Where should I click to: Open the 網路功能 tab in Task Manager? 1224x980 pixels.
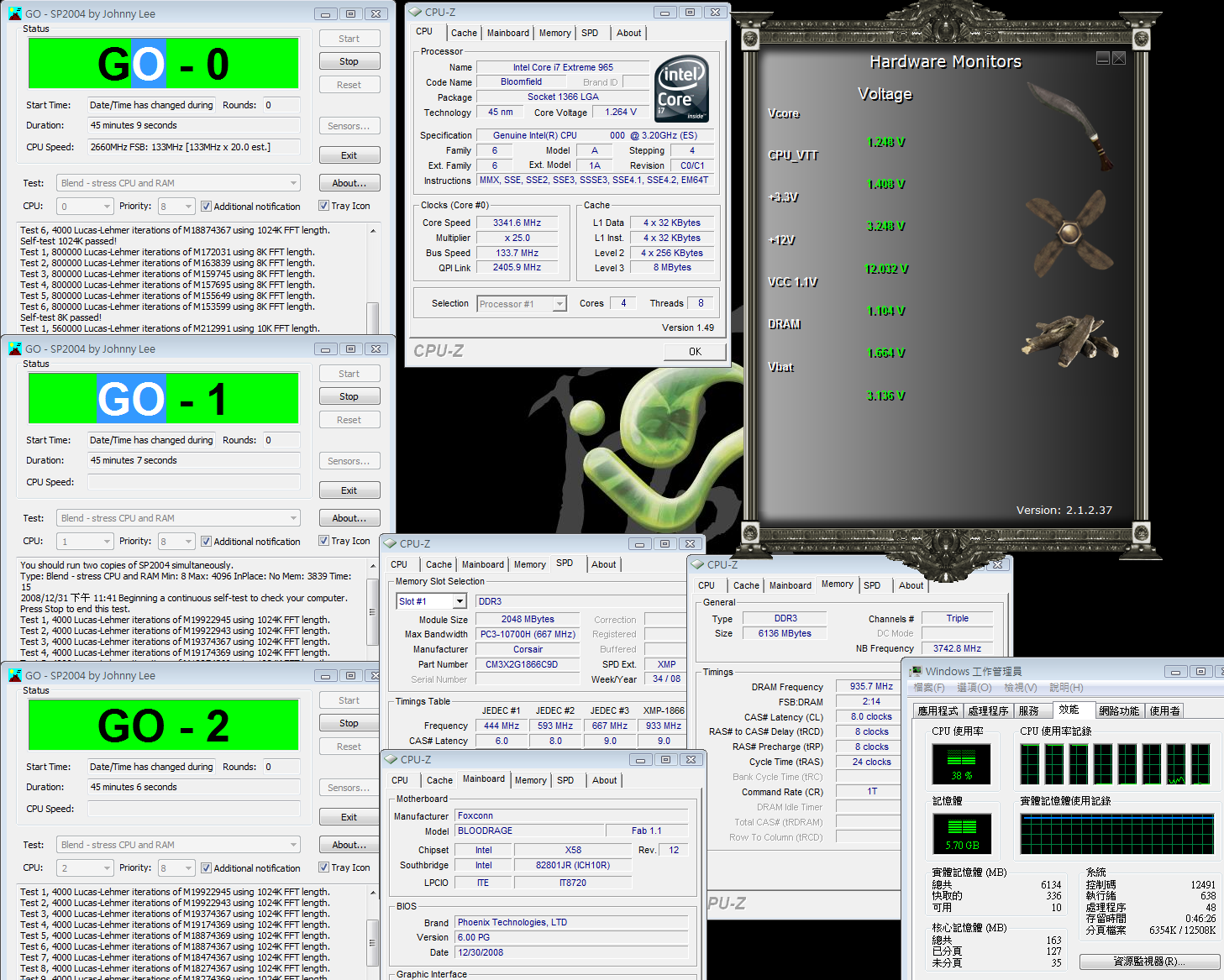tap(1118, 710)
